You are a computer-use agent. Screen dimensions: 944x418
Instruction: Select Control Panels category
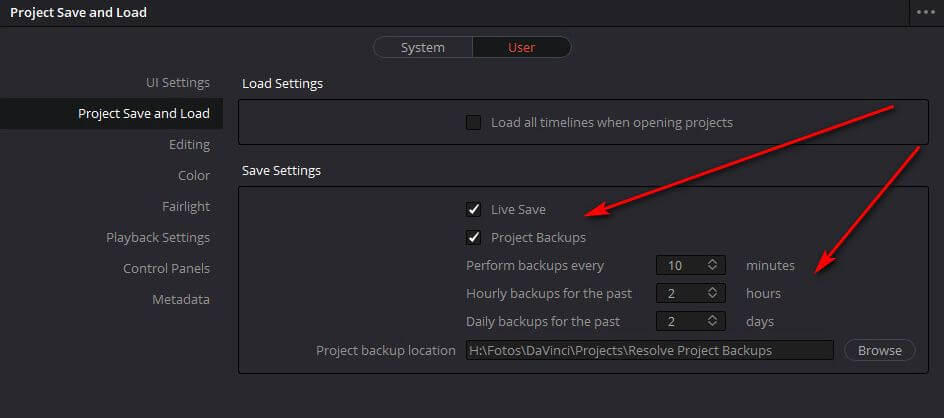point(166,268)
